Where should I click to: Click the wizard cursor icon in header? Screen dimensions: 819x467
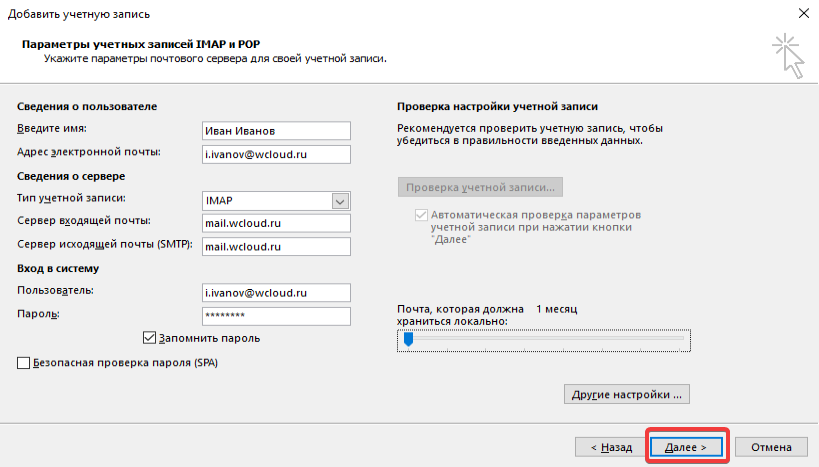(787, 54)
